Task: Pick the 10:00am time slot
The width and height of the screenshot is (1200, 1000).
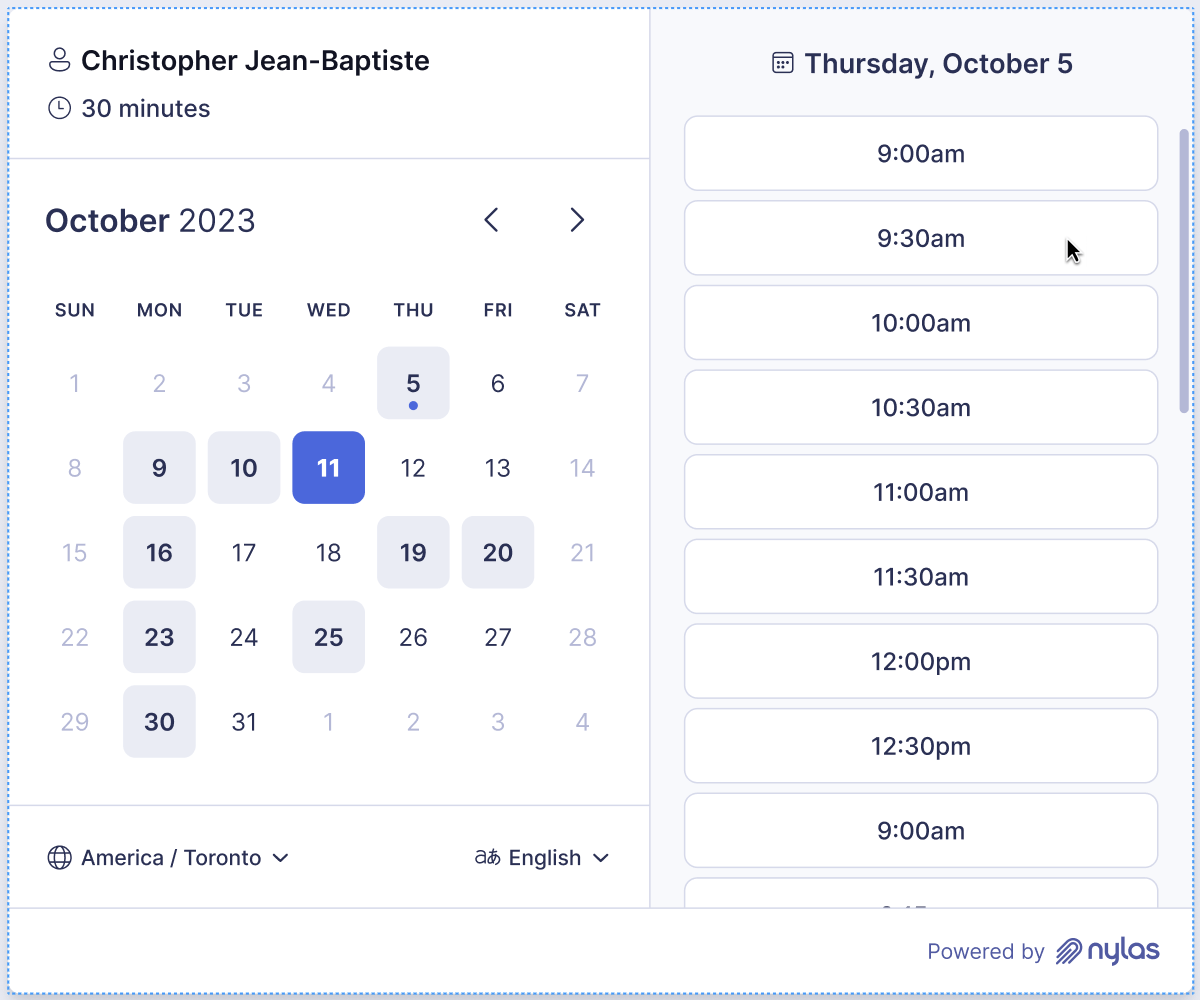Action: tap(921, 323)
